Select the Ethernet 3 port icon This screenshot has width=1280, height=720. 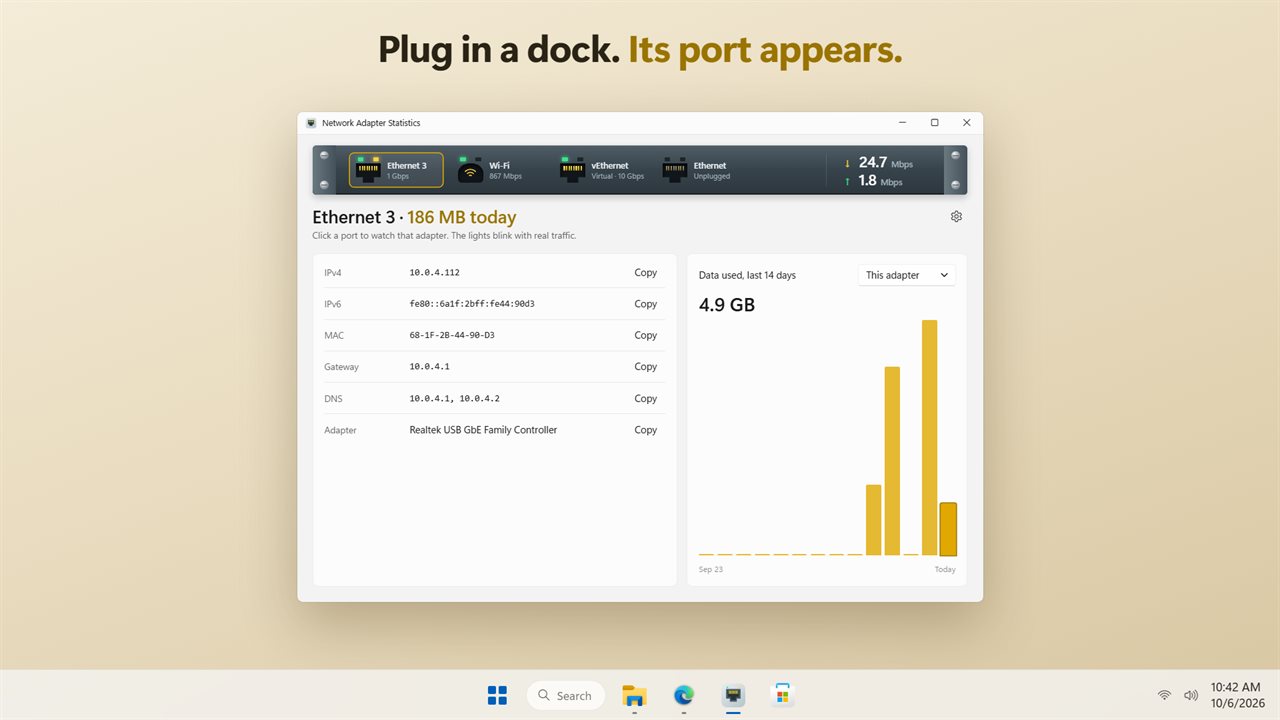coord(368,170)
